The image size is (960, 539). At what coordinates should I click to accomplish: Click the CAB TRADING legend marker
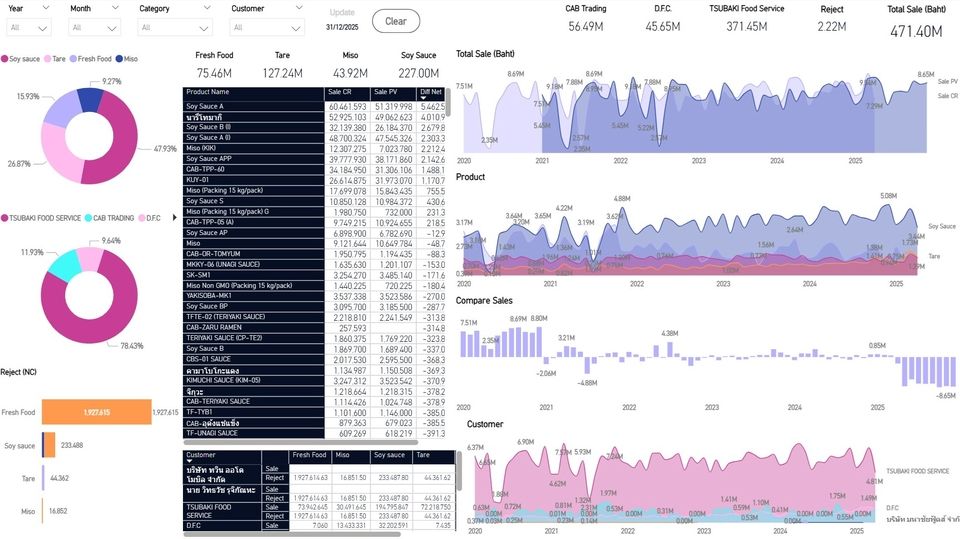pyautogui.click(x=88, y=217)
